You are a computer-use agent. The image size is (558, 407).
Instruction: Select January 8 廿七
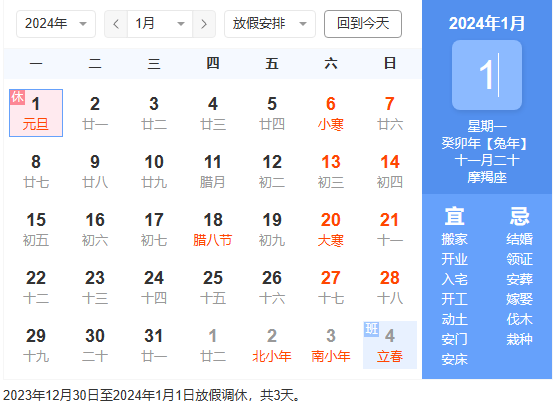coord(36,171)
